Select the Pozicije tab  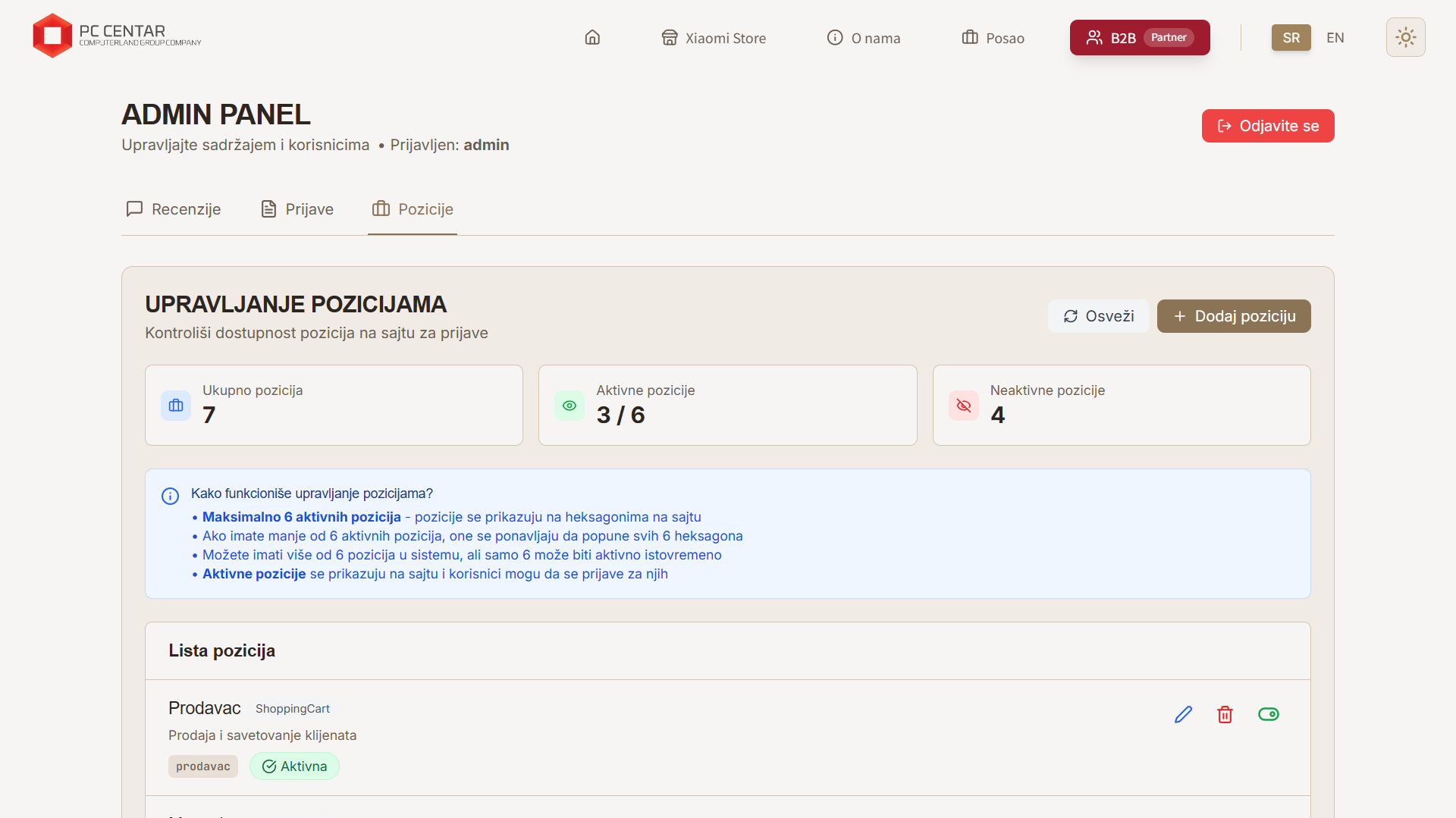(413, 209)
